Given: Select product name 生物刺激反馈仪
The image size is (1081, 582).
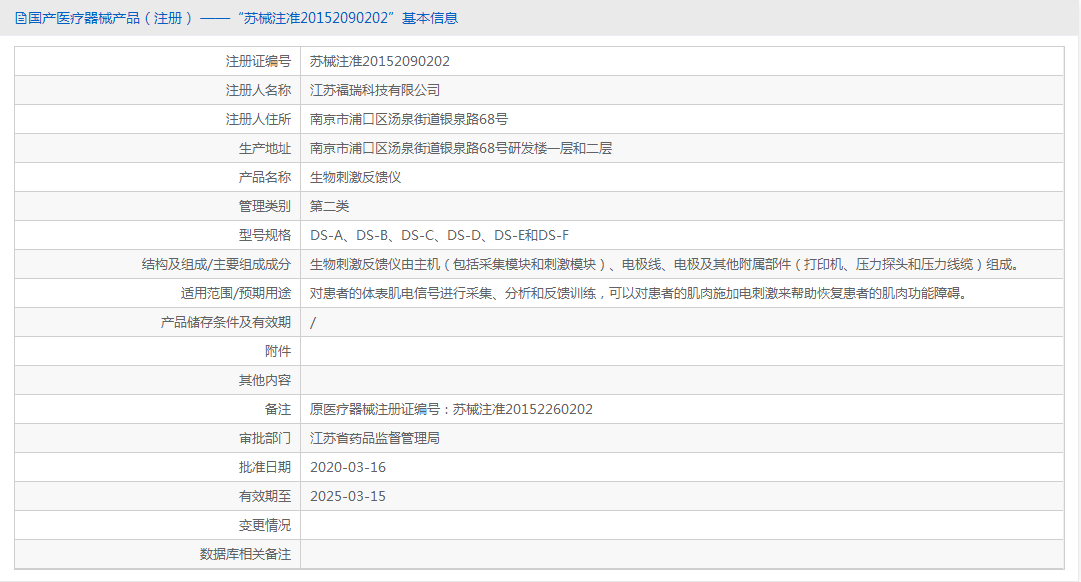Looking at the screenshot, I should (x=356, y=177).
